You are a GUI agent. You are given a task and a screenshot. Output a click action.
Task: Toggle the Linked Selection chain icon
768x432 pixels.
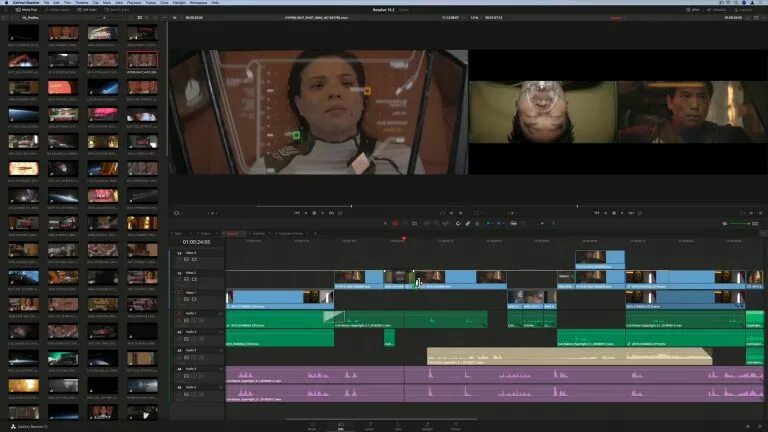click(x=468, y=223)
